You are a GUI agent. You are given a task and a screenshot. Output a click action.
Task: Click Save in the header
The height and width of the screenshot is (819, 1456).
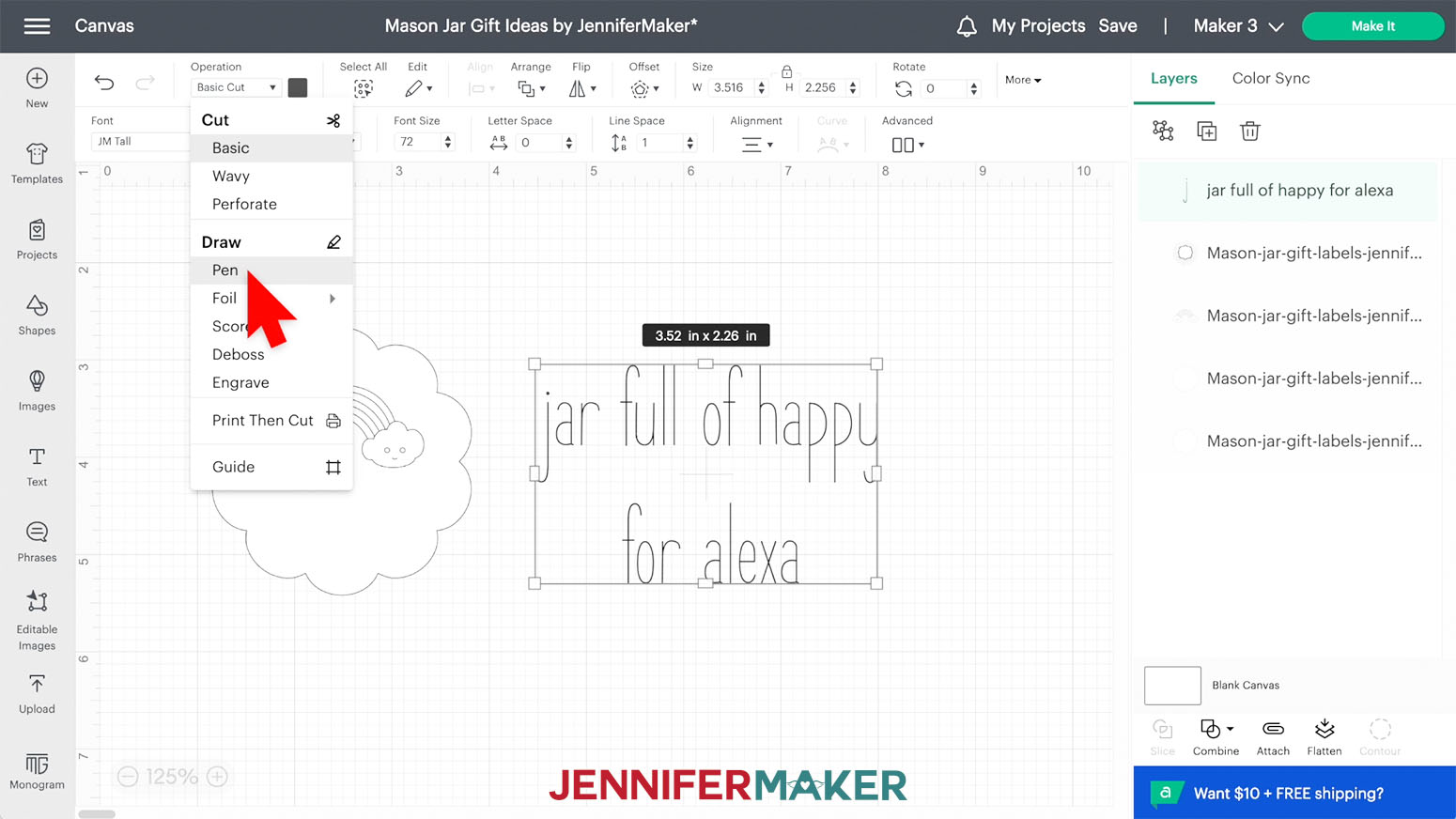coord(1118,26)
